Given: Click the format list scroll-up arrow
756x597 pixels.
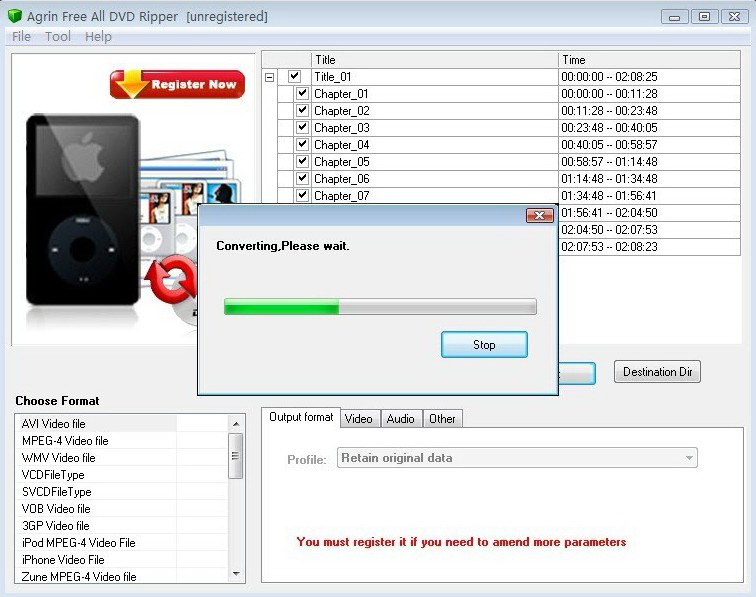Looking at the screenshot, I should 236,424.
